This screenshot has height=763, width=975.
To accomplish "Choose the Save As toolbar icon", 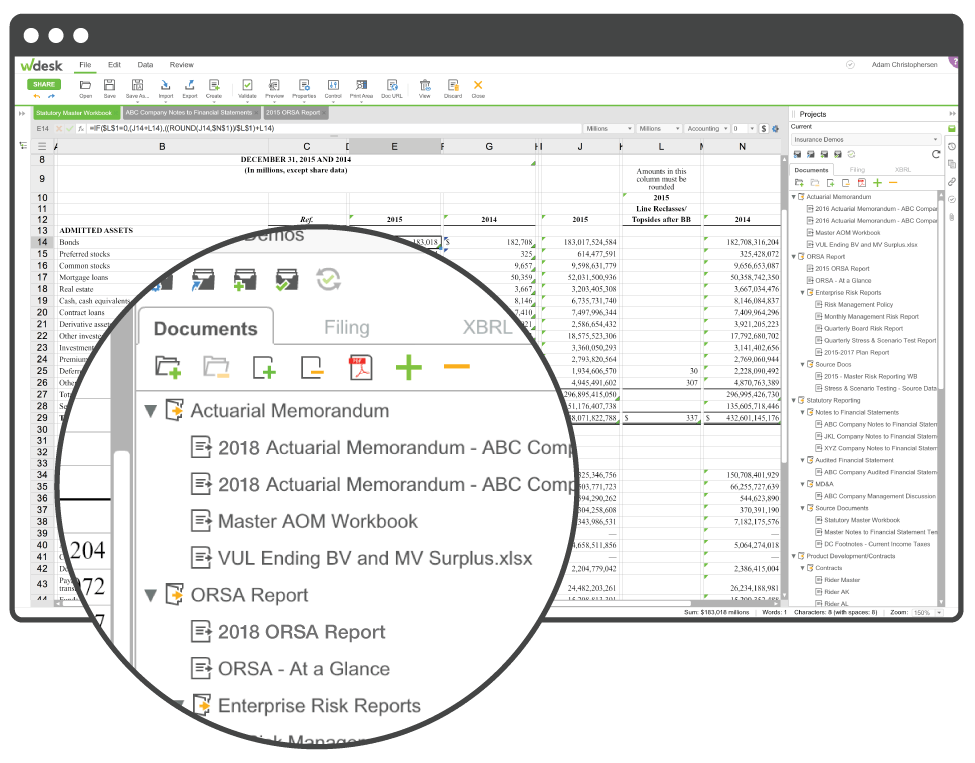I will (137, 85).
